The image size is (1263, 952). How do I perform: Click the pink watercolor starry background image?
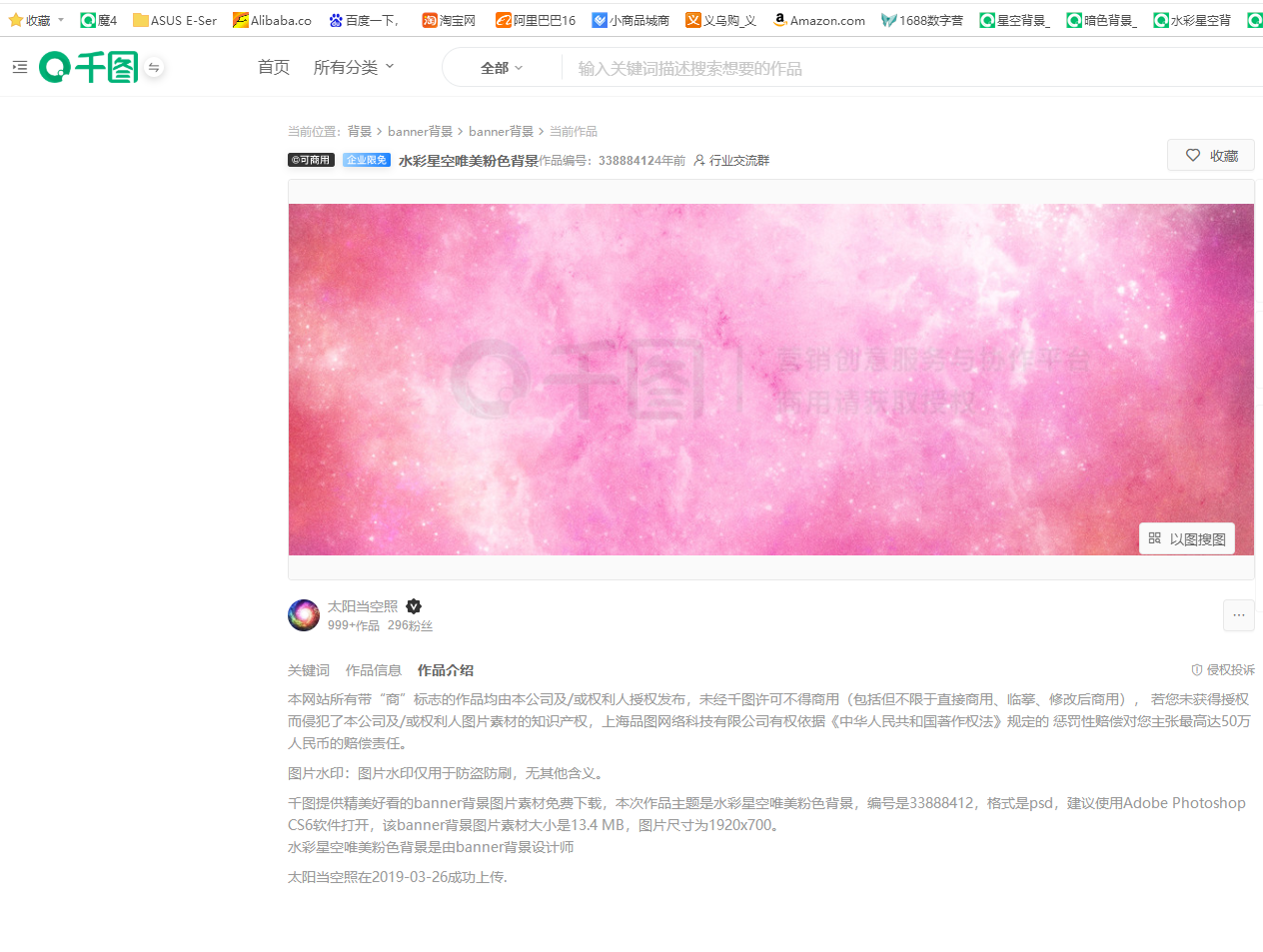coord(770,379)
